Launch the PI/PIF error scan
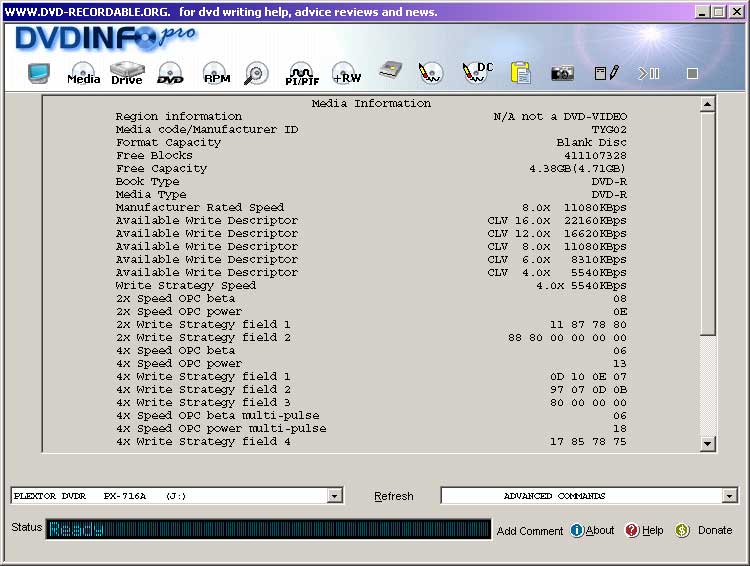 tap(302, 74)
